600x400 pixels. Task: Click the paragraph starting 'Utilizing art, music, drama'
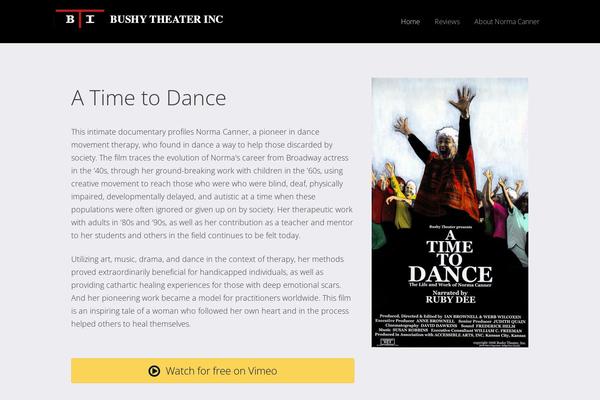[211, 291]
